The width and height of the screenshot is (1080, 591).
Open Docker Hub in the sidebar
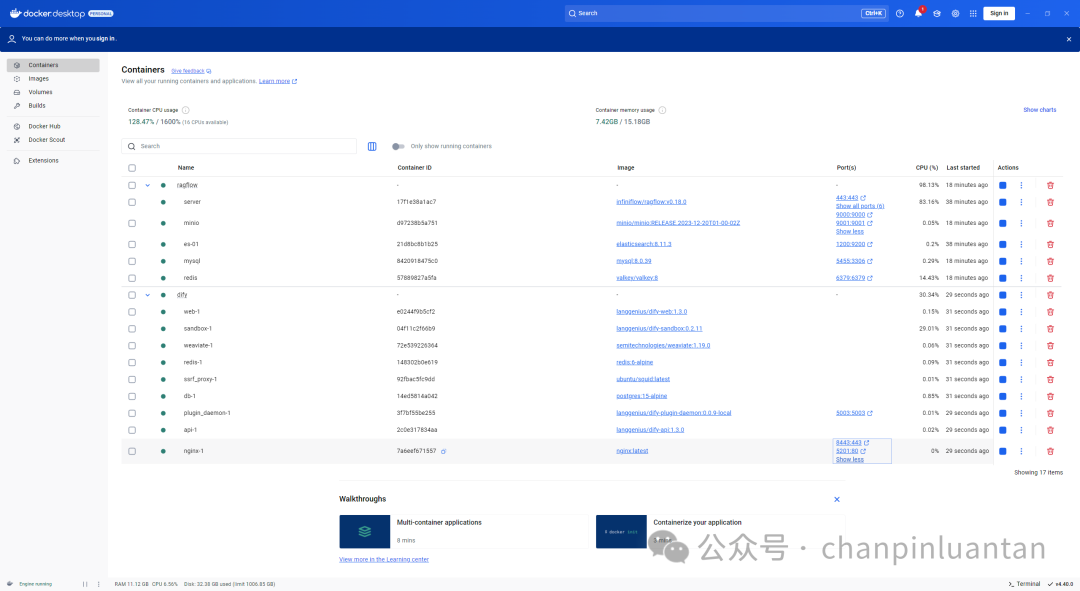53,126
